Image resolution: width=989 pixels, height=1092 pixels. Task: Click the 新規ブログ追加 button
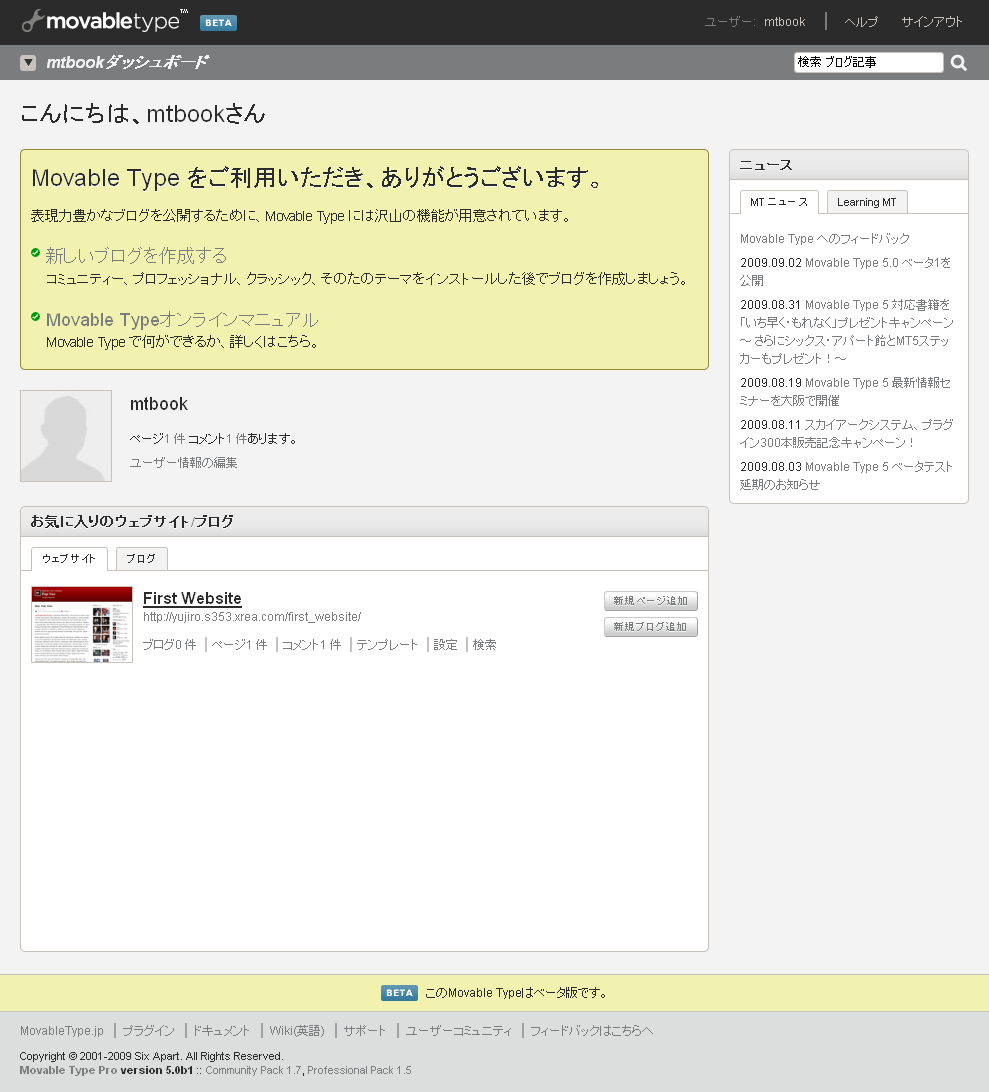pos(651,627)
